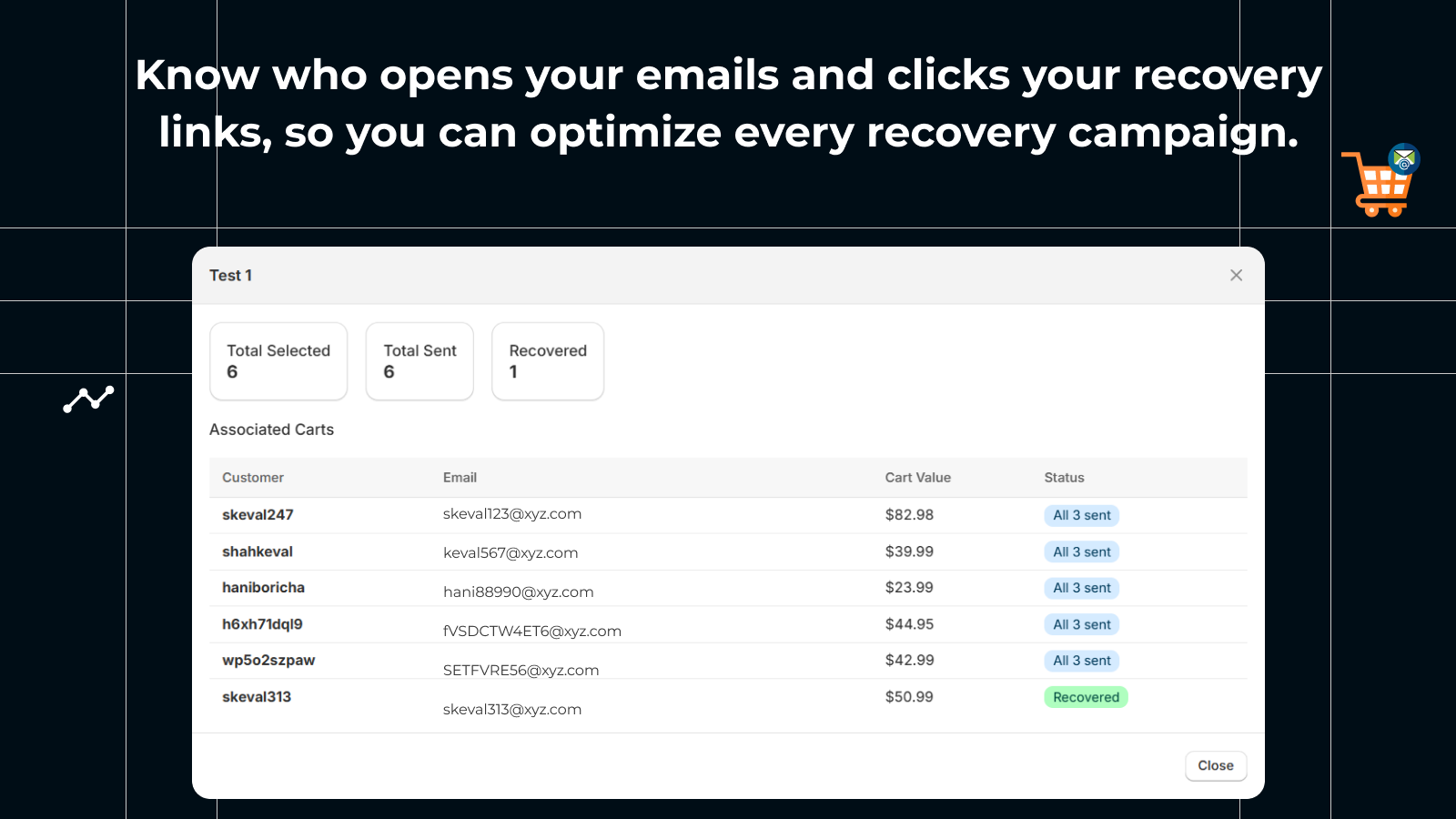Select the Recovered summary card

(x=548, y=361)
